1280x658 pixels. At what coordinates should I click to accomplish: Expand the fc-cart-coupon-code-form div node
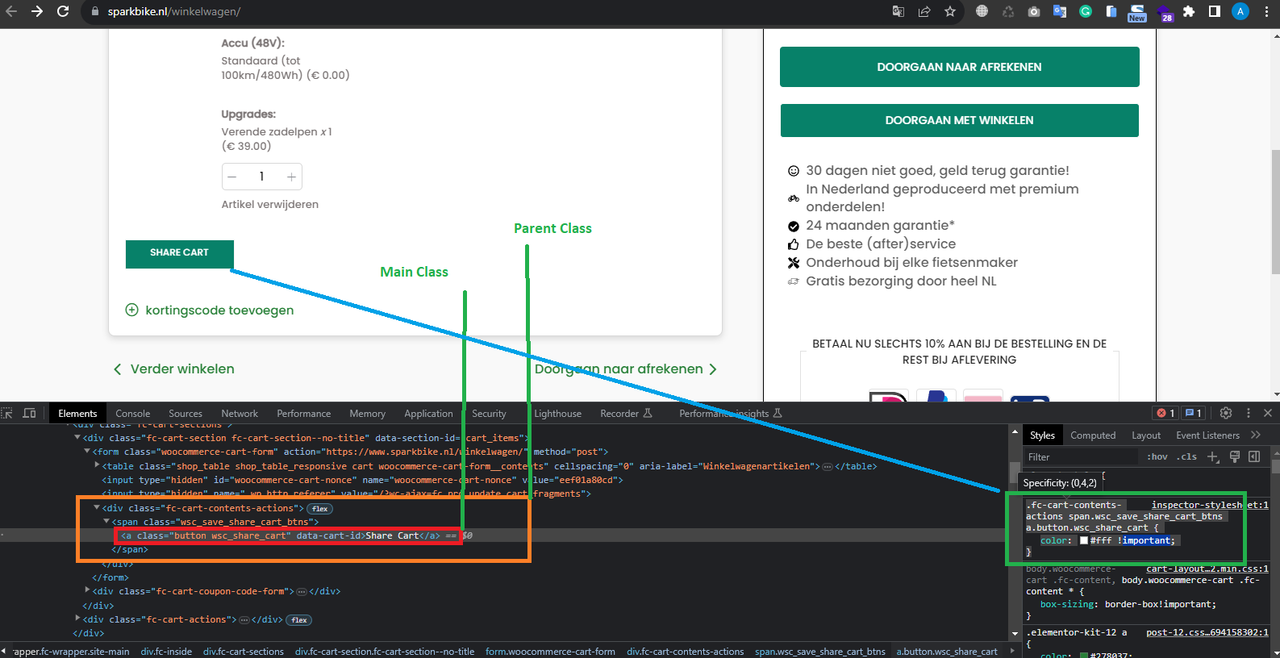point(88,591)
